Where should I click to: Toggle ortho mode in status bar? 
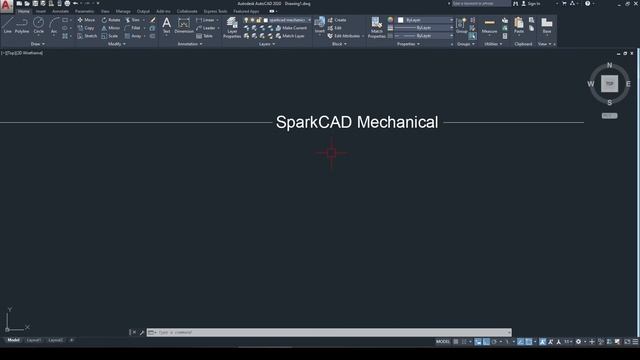486,342
